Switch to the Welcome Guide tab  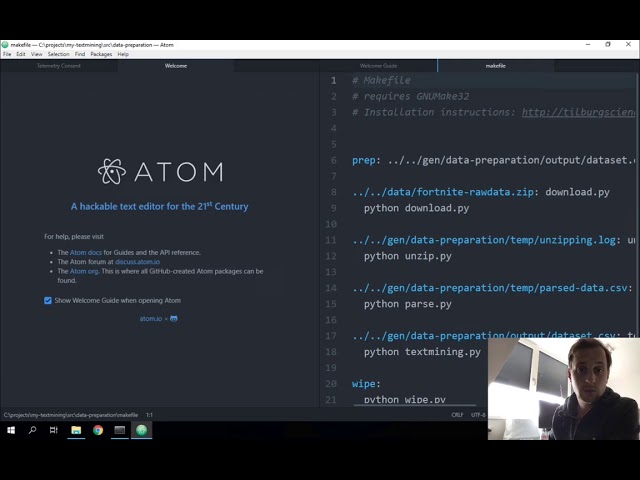378,66
